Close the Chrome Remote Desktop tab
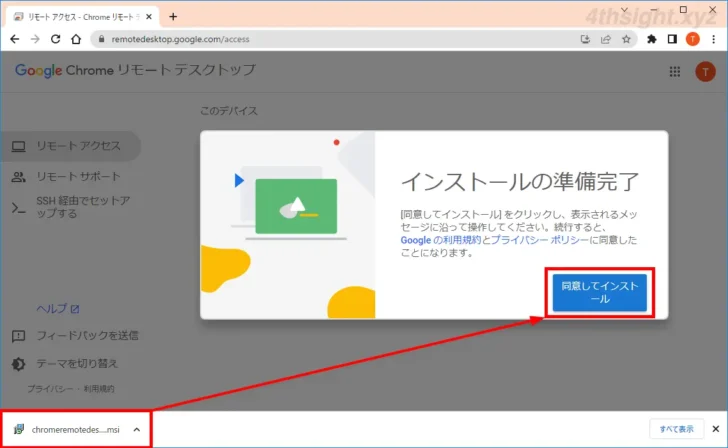 tap(149, 17)
